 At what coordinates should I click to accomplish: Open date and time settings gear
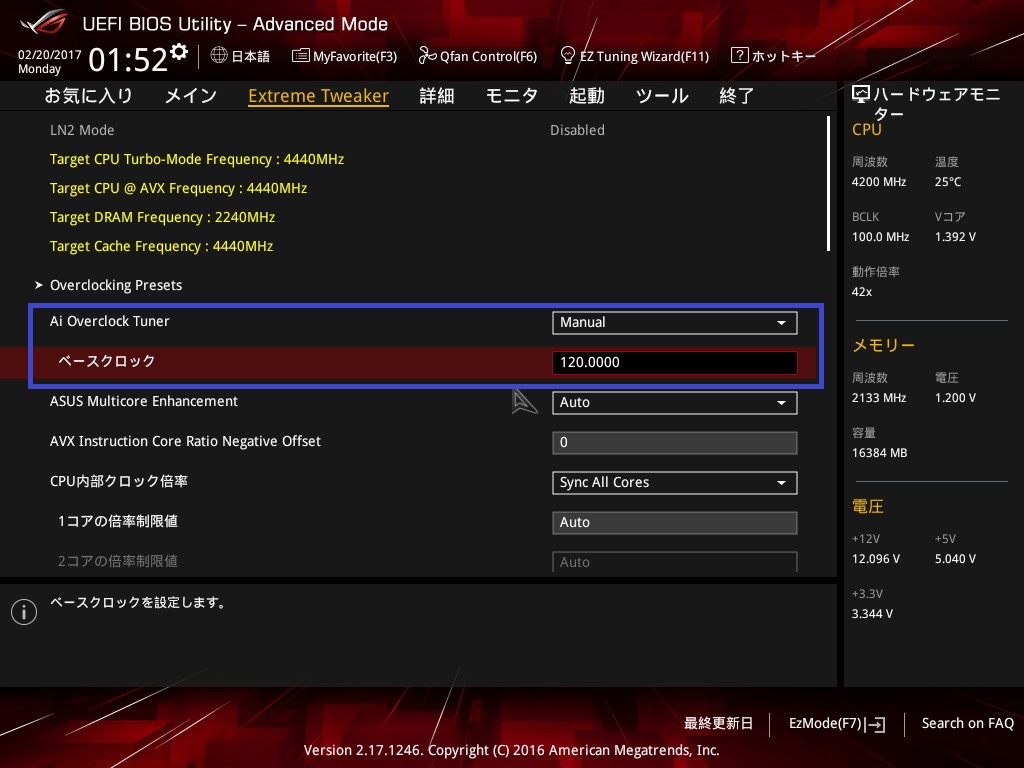coord(179,52)
